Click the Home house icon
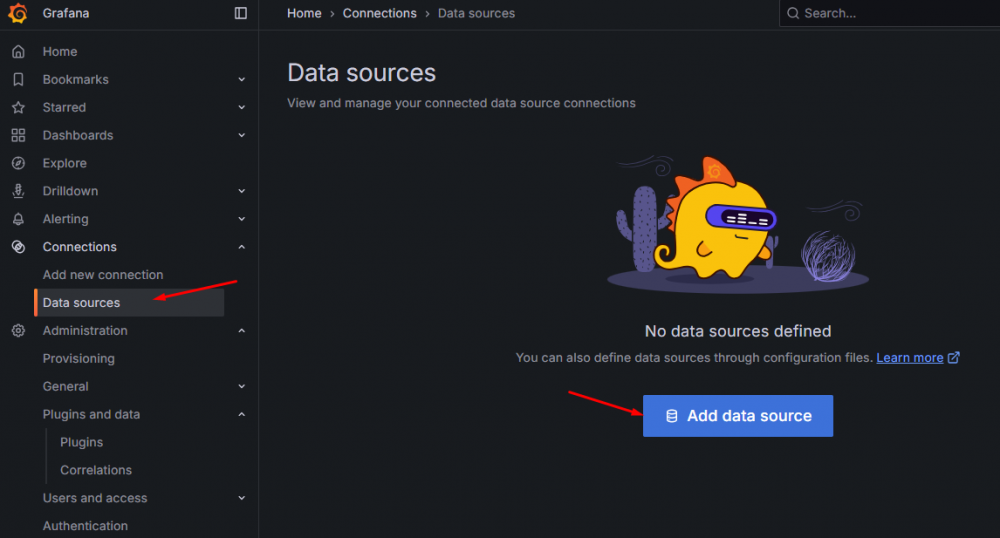The width and height of the screenshot is (1000, 538). point(18,52)
